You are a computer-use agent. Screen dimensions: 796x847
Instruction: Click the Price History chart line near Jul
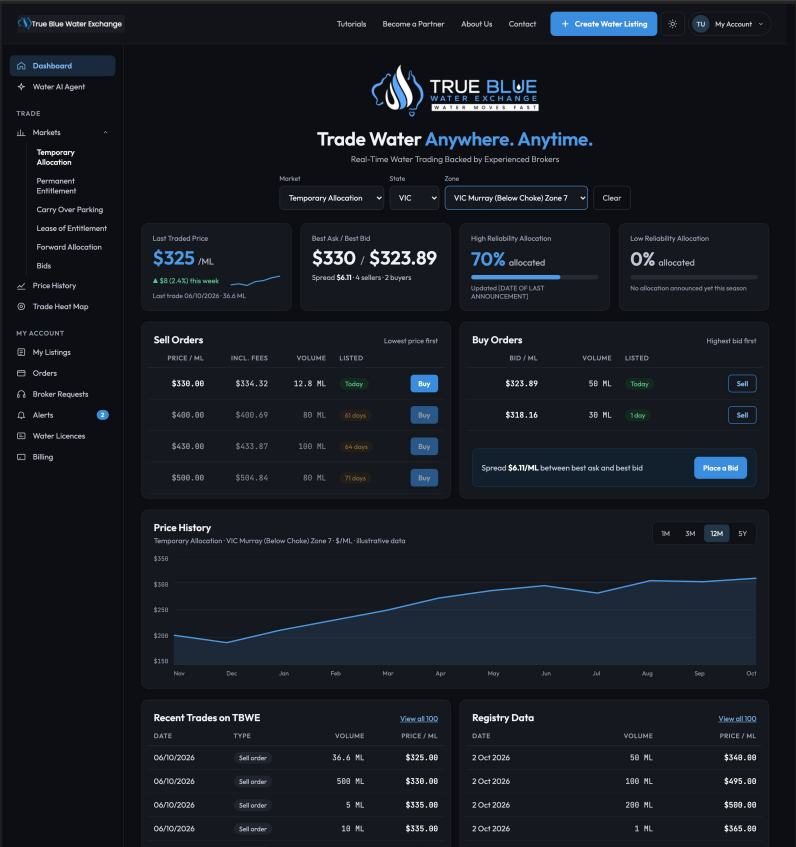pyautogui.click(x=597, y=593)
